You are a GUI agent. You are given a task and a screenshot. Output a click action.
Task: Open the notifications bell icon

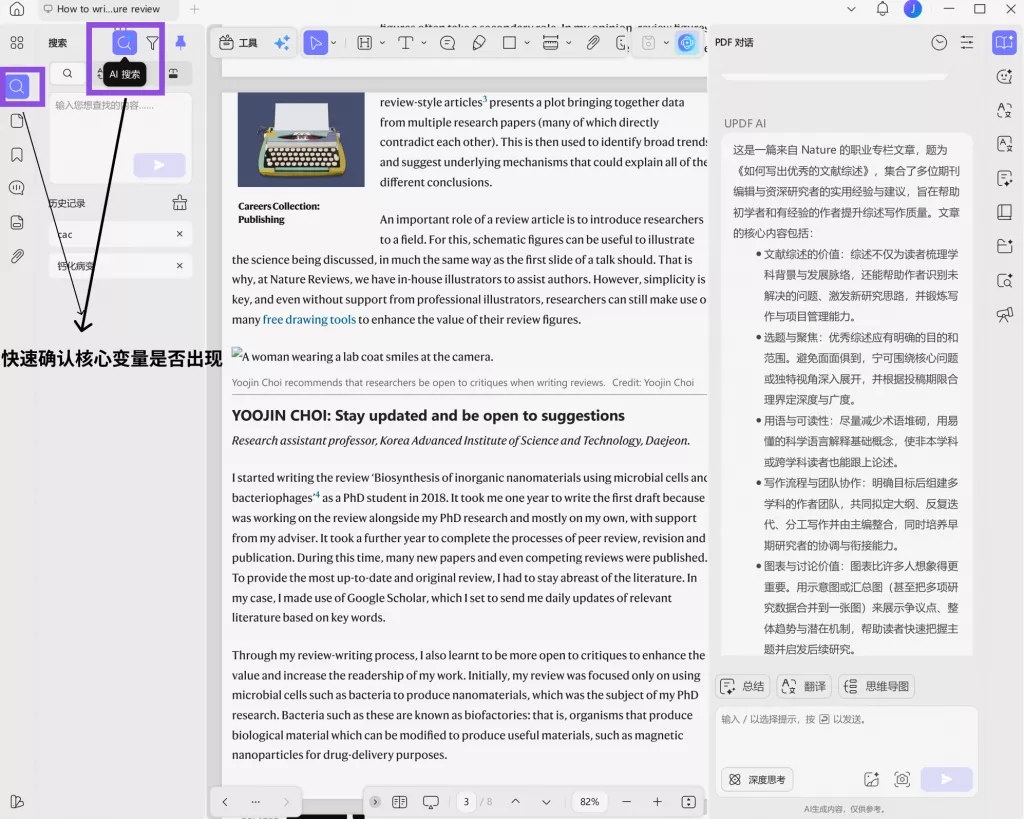[x=882, y=9]
